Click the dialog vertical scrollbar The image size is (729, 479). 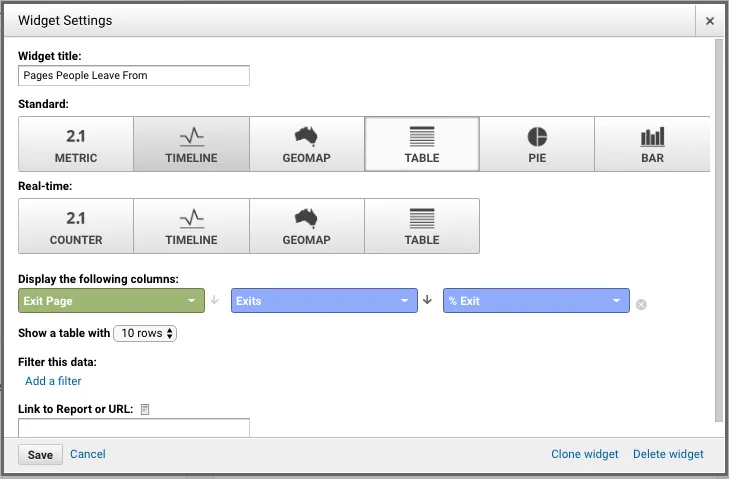coord(719,231)
